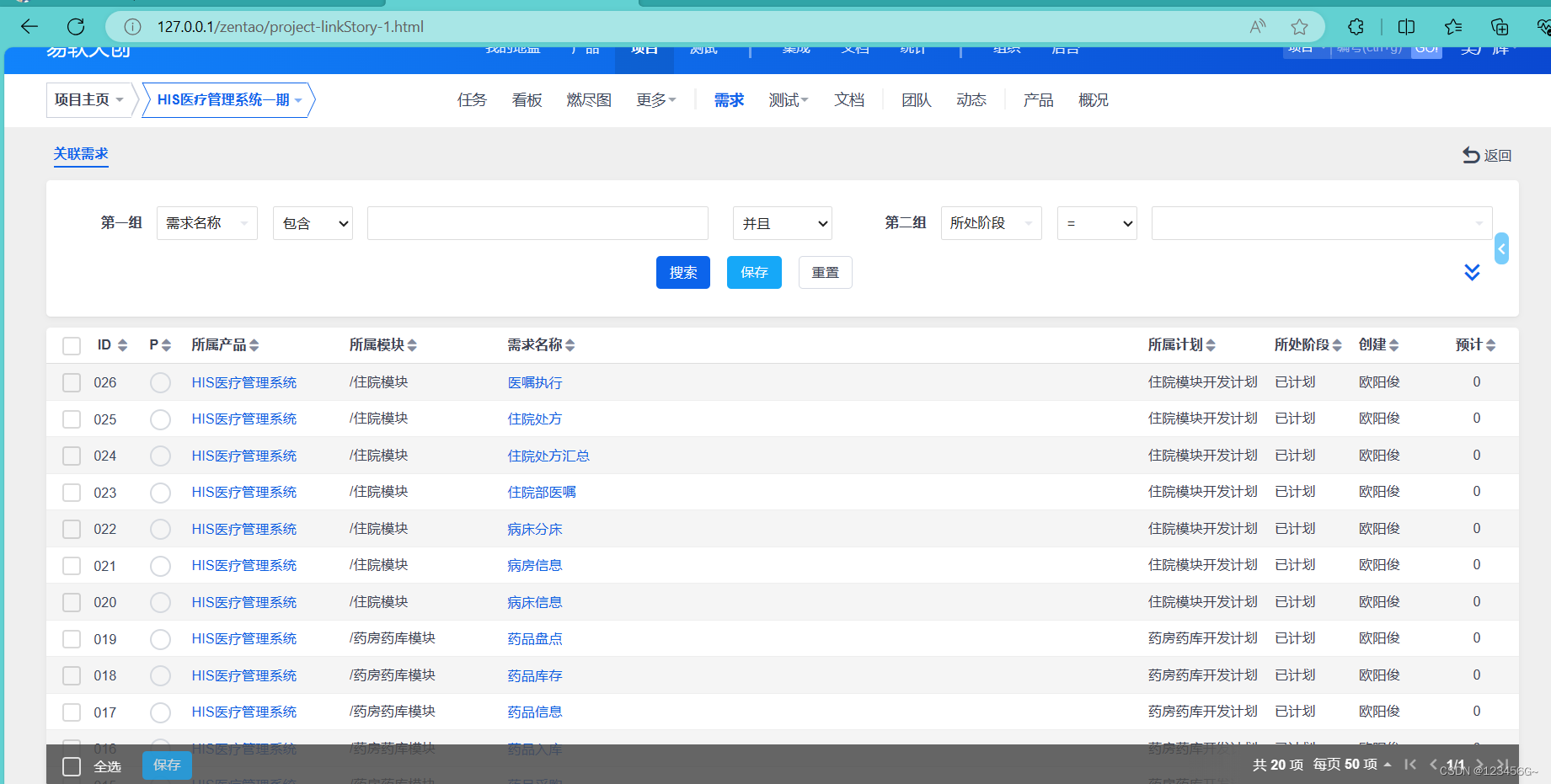Click the 重置 reset button

(826, 272)
